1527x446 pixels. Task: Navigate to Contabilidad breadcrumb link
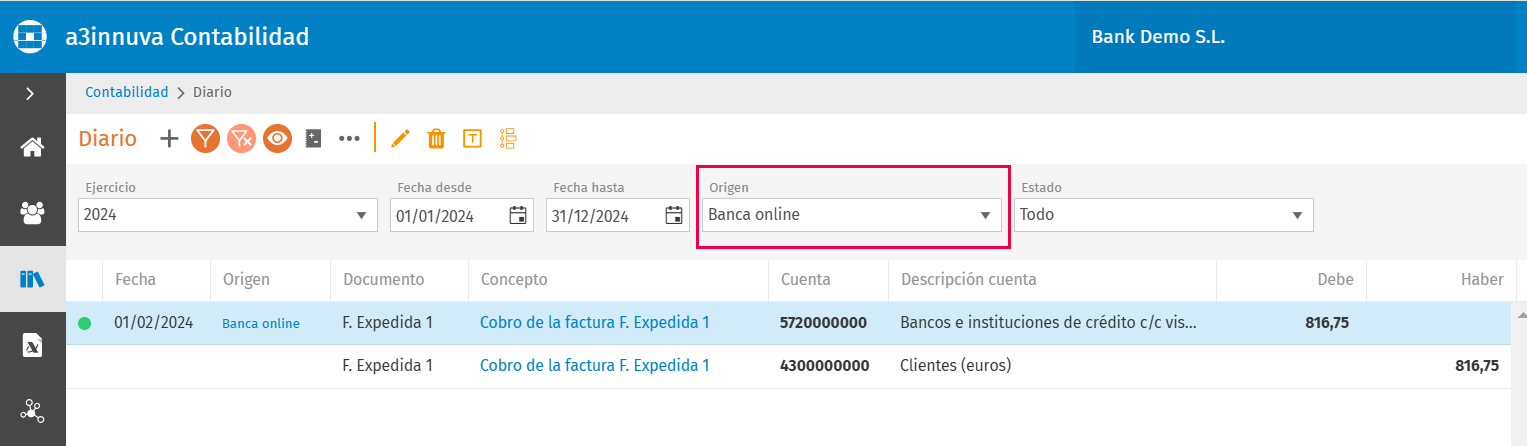coord(127,92)
